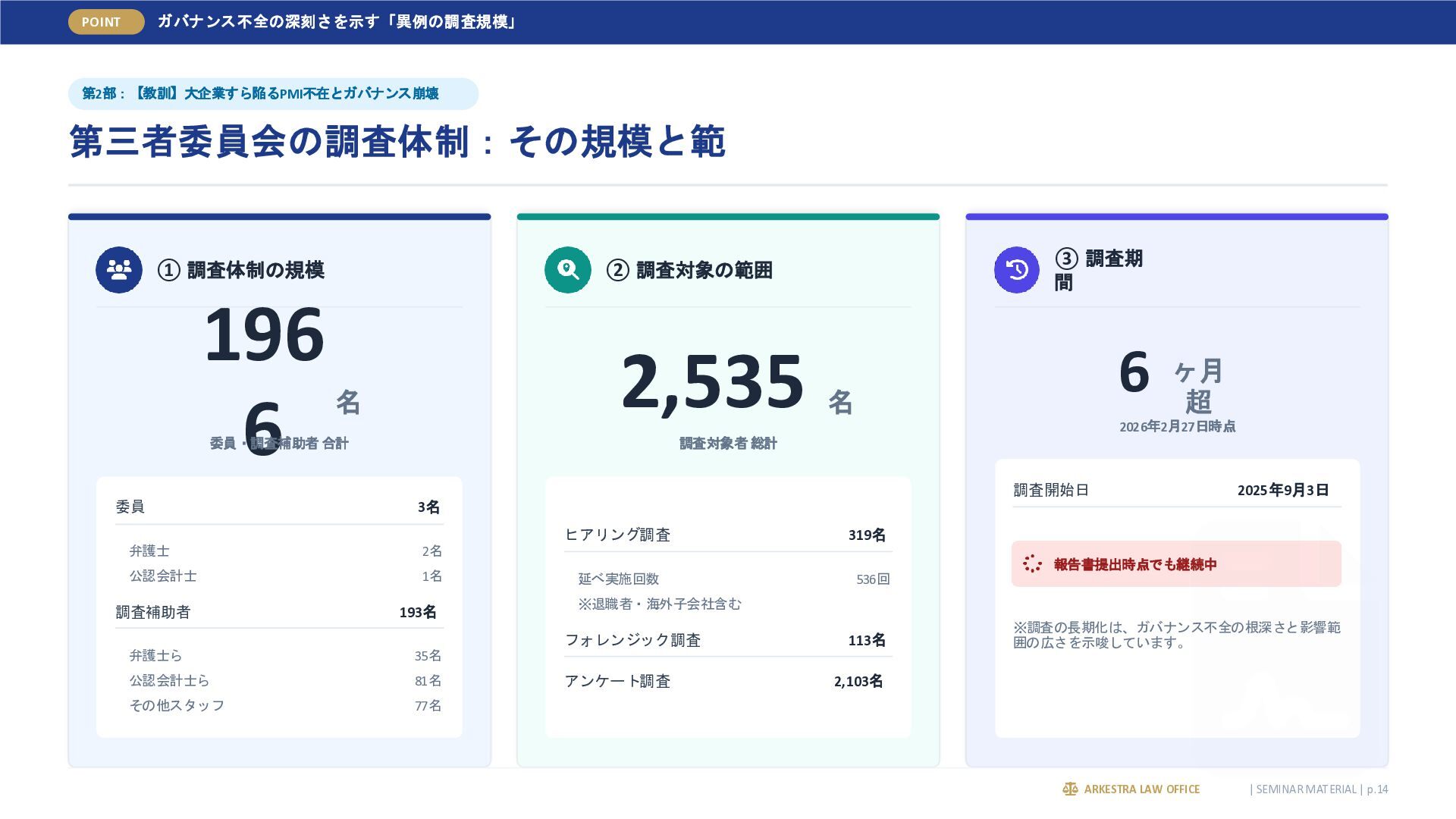
Task: Click the 弁護士 row showing 2名
Action: coord(286,551)
